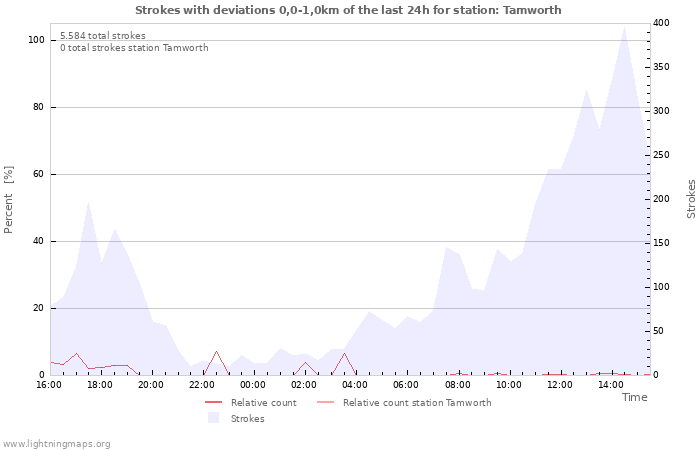Click the red relative count peak near 22:30
The height and width of the screenshot is (450, 700).
click(x=217, y=351)
